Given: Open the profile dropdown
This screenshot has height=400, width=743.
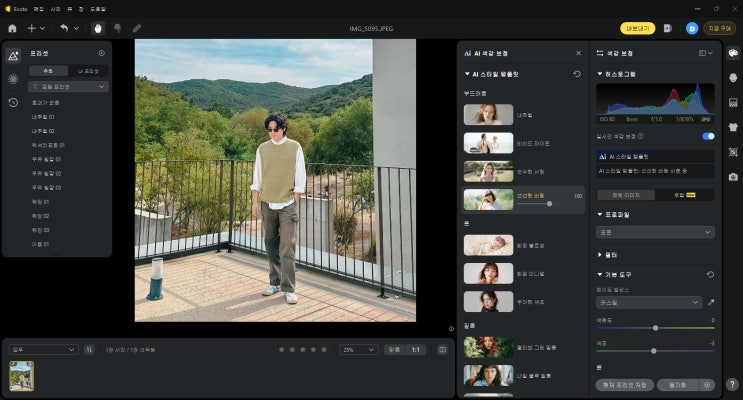Looking at the screenshot, I should pos(655,232).
